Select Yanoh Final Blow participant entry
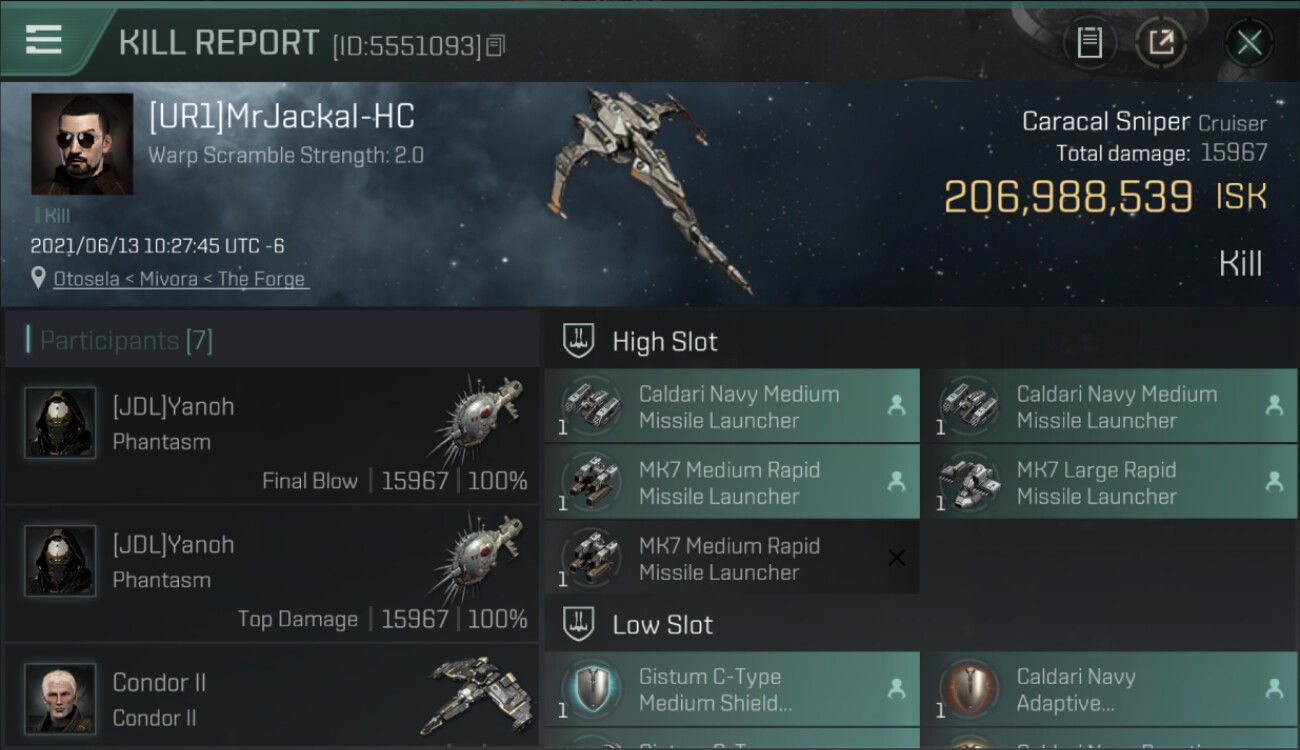The width and height of the screenshot is (1300, 750). 270,436
